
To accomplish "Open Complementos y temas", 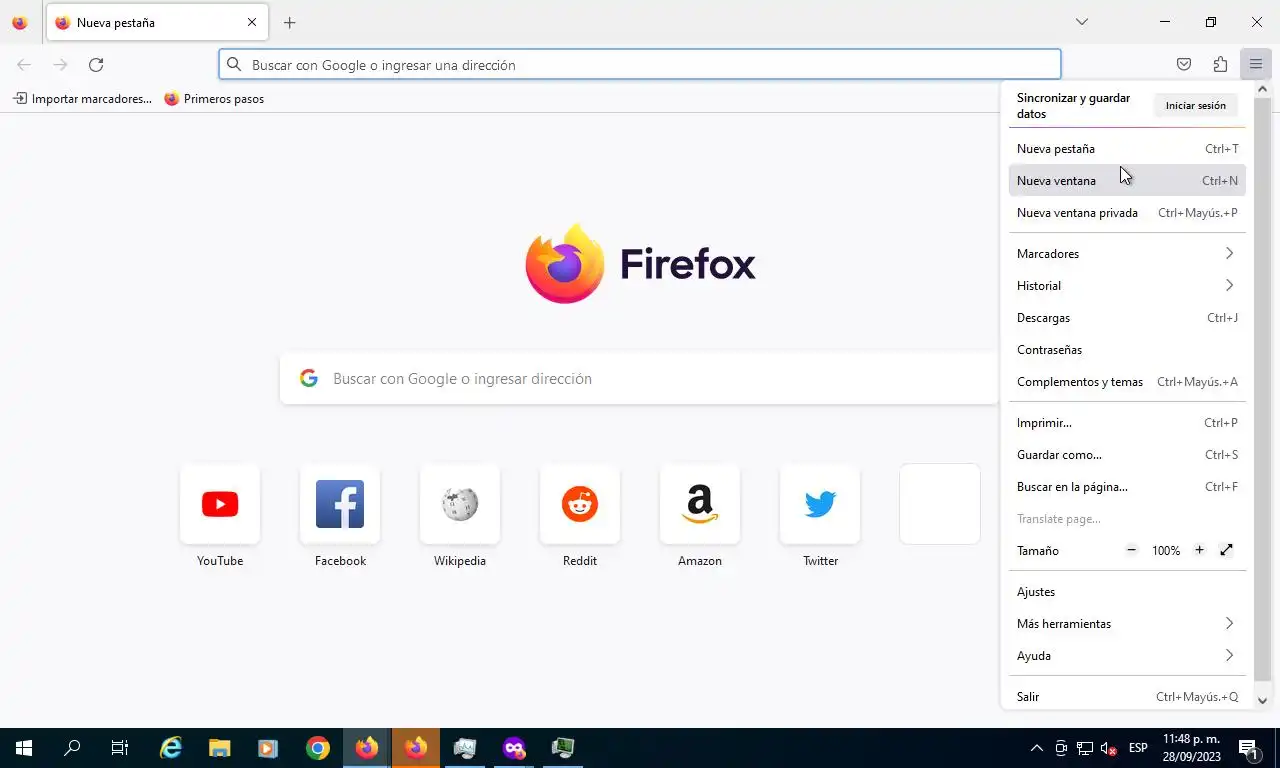I will 1127,382.
